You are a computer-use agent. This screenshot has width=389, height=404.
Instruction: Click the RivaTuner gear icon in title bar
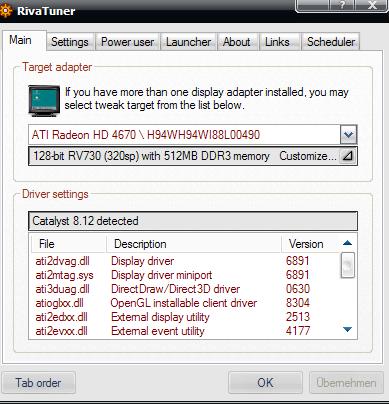coord(5,11)
